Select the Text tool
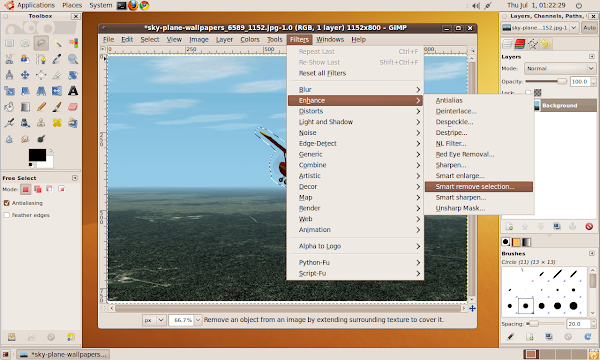 click(73, 91)
